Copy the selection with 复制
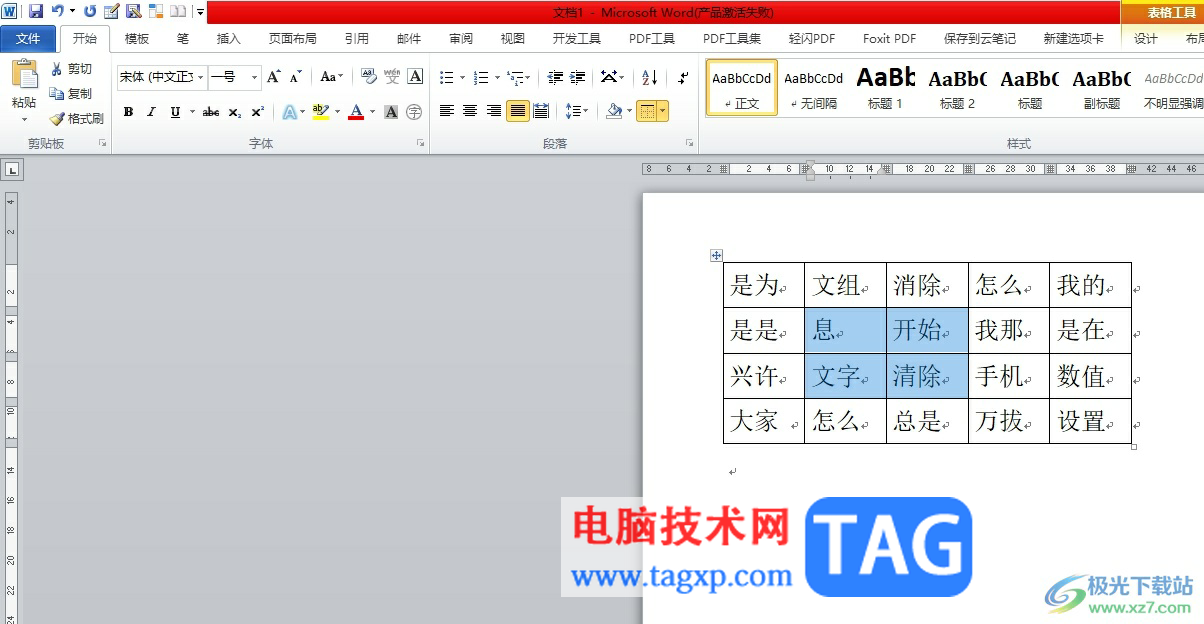 [72, 93]
